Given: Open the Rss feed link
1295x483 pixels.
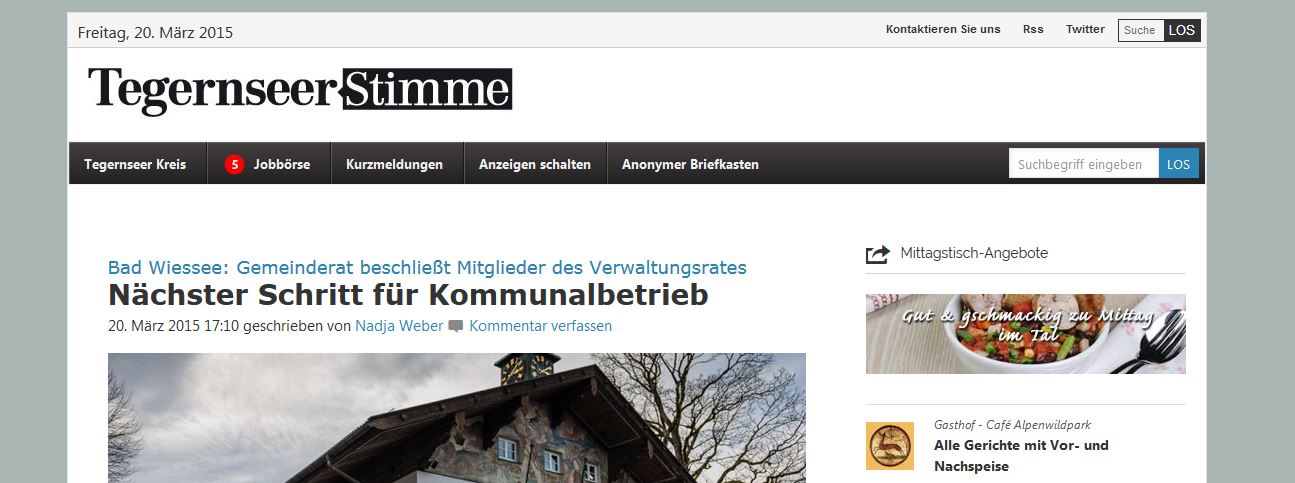Looking at the screenshot, I should click(1033, 29).
